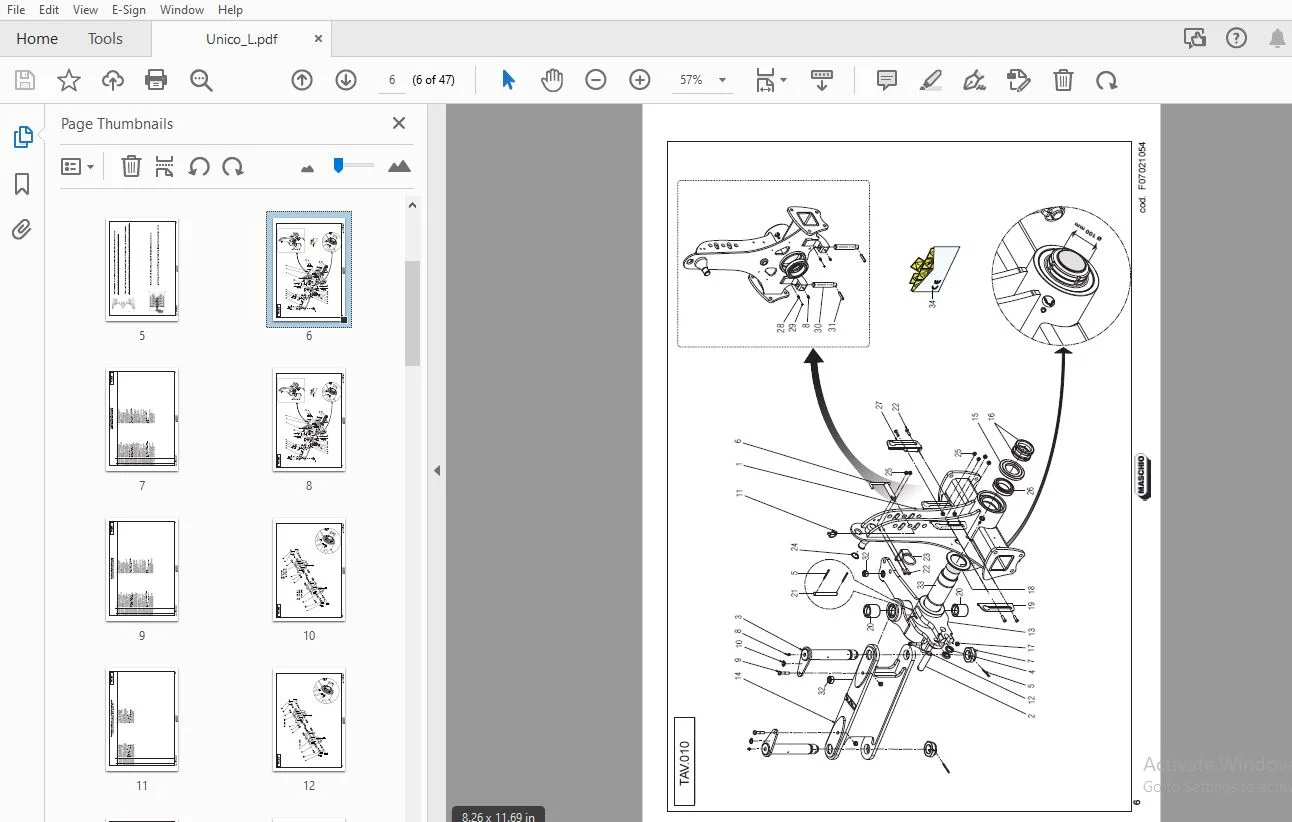The image size is (1292, 822).
Task: Click the thumbnails panel scroll up arrow
Action: (x=412, y=205)
